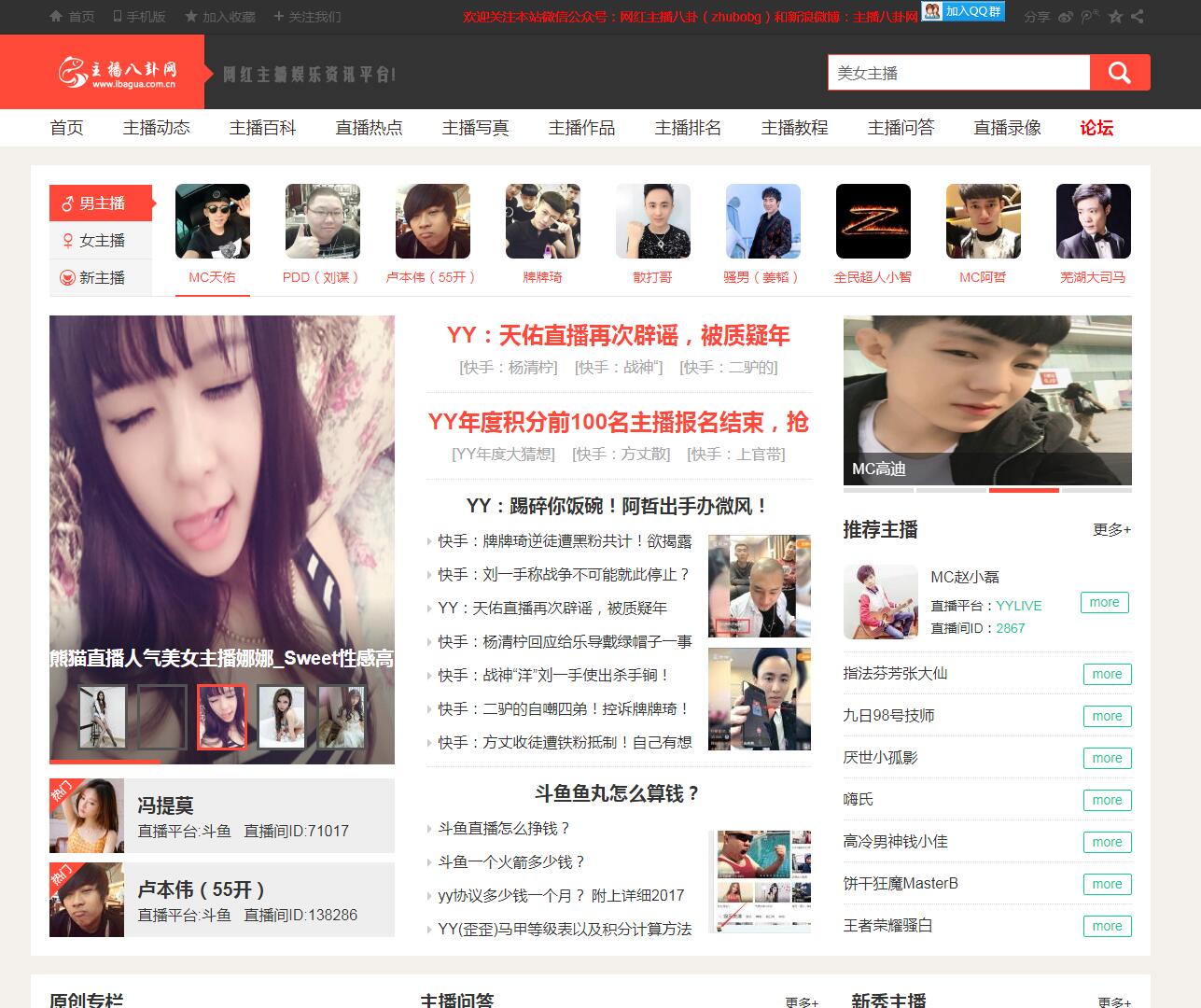The height and width of the screenshot is (1008, 1201).
Task: Open 主播教程 in main navigation
Action: 795,128
